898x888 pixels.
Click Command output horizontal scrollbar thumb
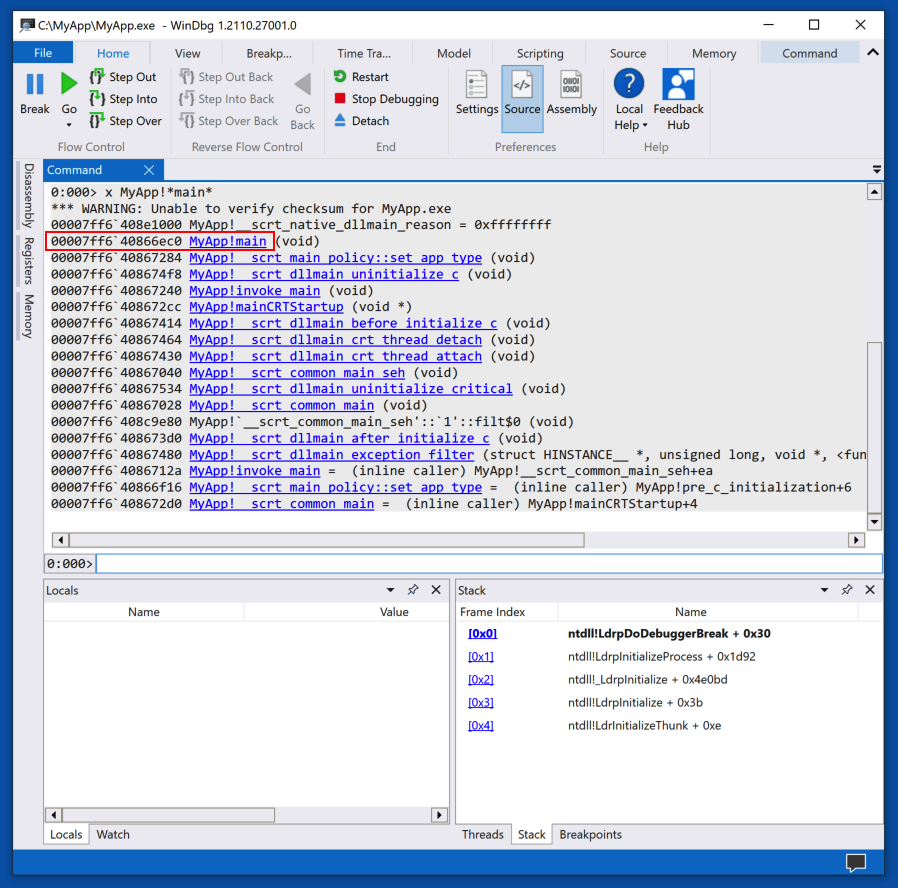(x=326, y=539)
